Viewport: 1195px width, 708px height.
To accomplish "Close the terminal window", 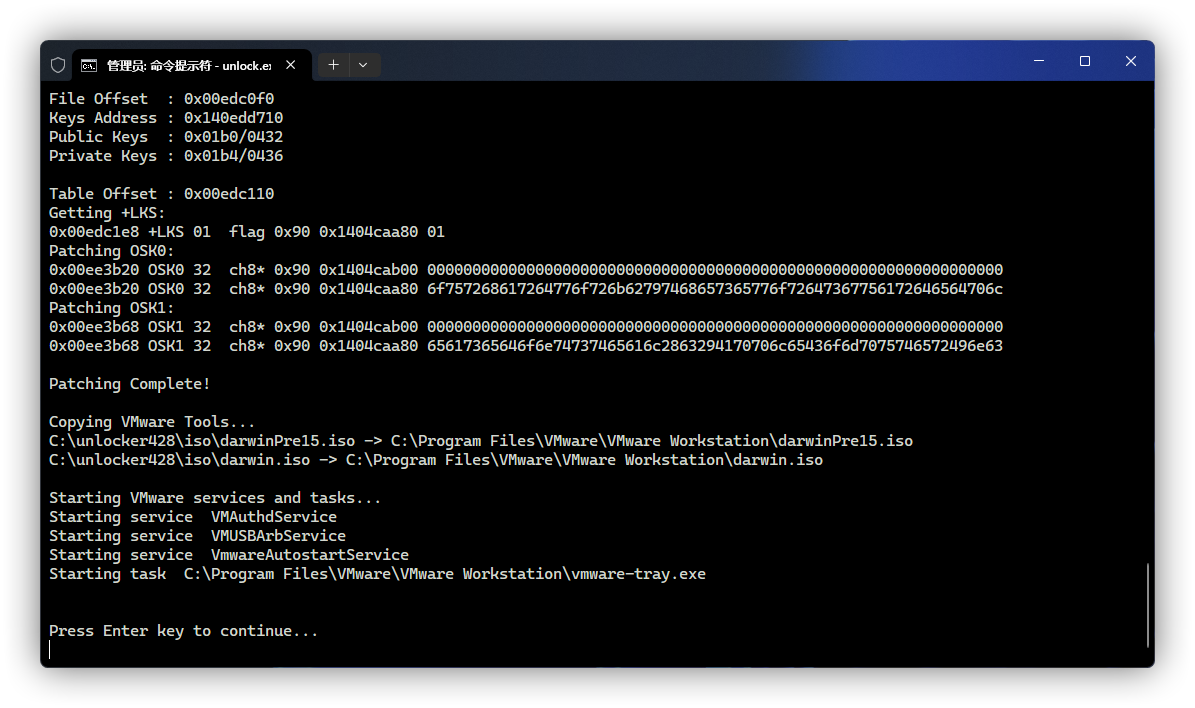I will click(1131, 61).
